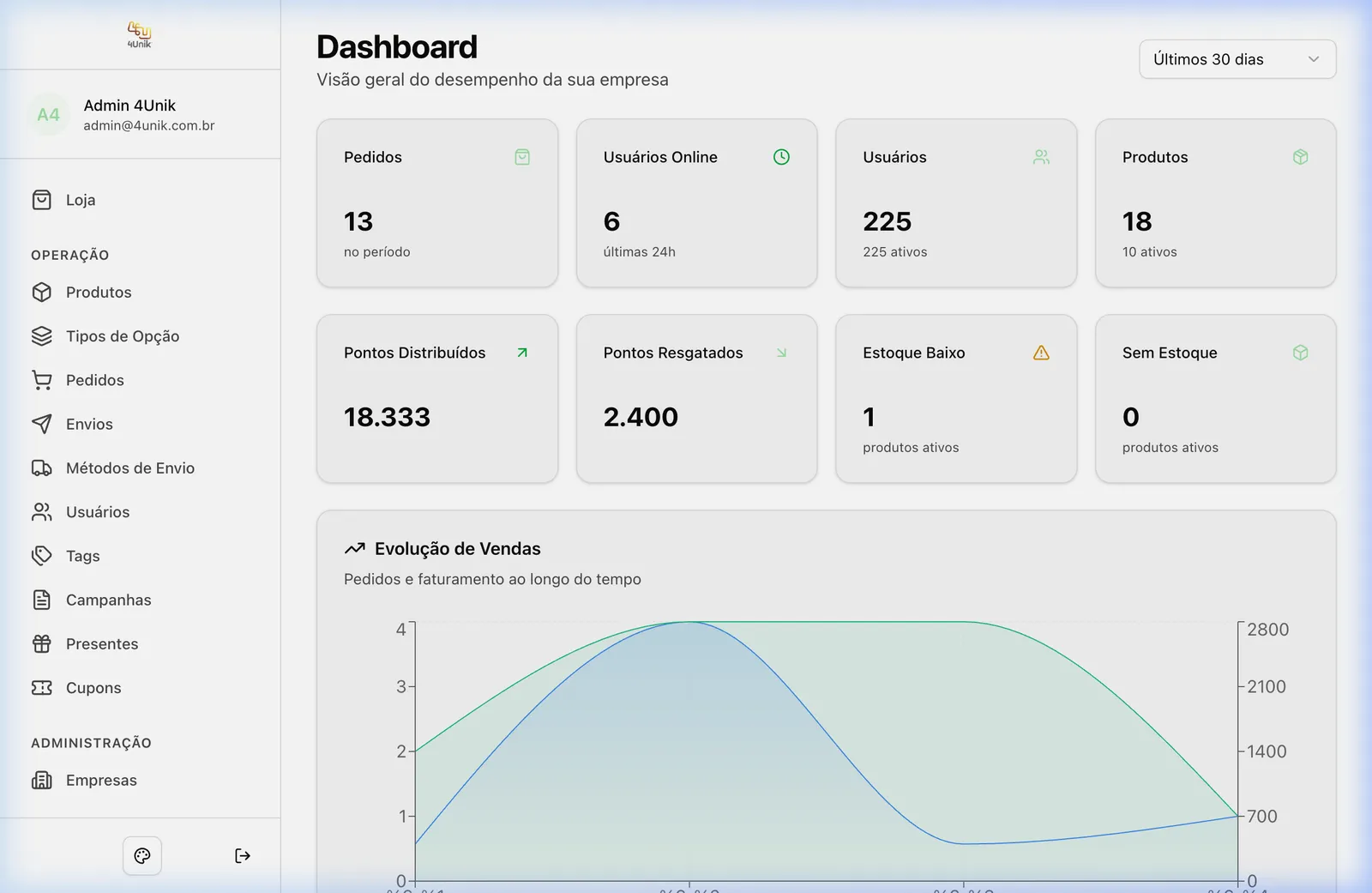The width and height of the screenshot is (1372, 893).
Task: Click the Loja shopping bag icon
Action: point(41,200)
